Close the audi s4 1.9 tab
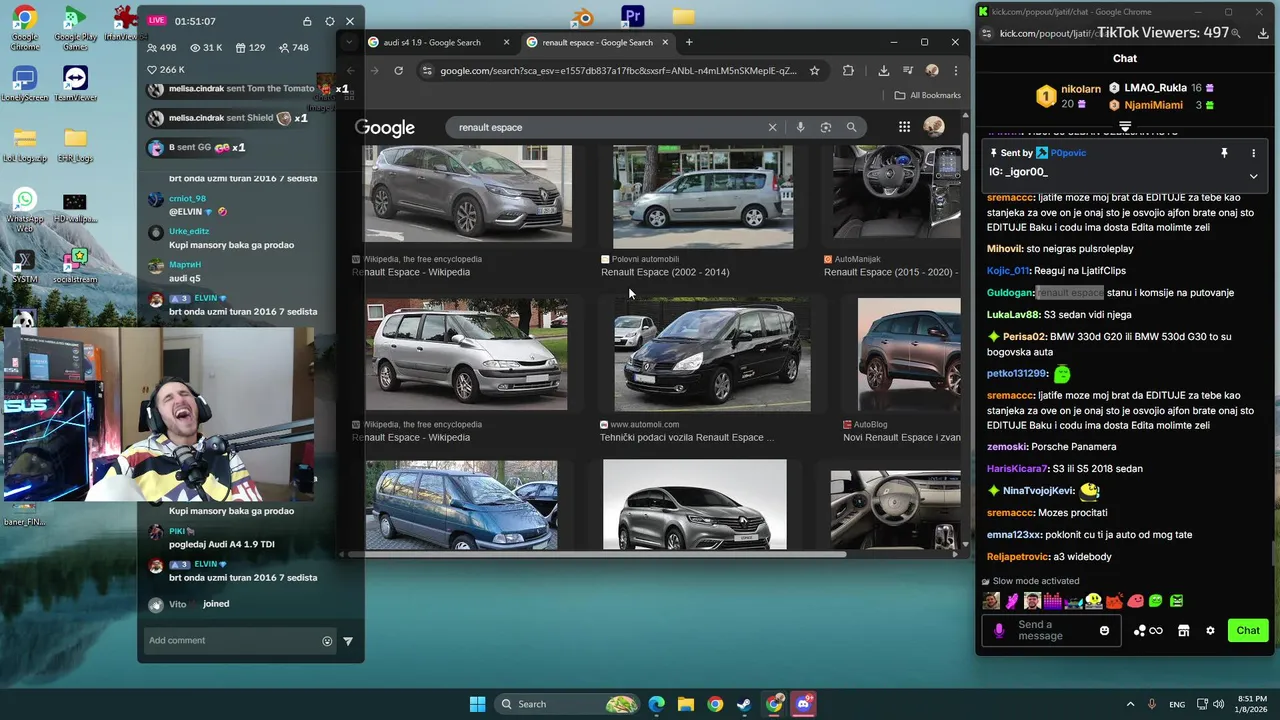This screenshot has height=720, width=1280. click(506, 42)
